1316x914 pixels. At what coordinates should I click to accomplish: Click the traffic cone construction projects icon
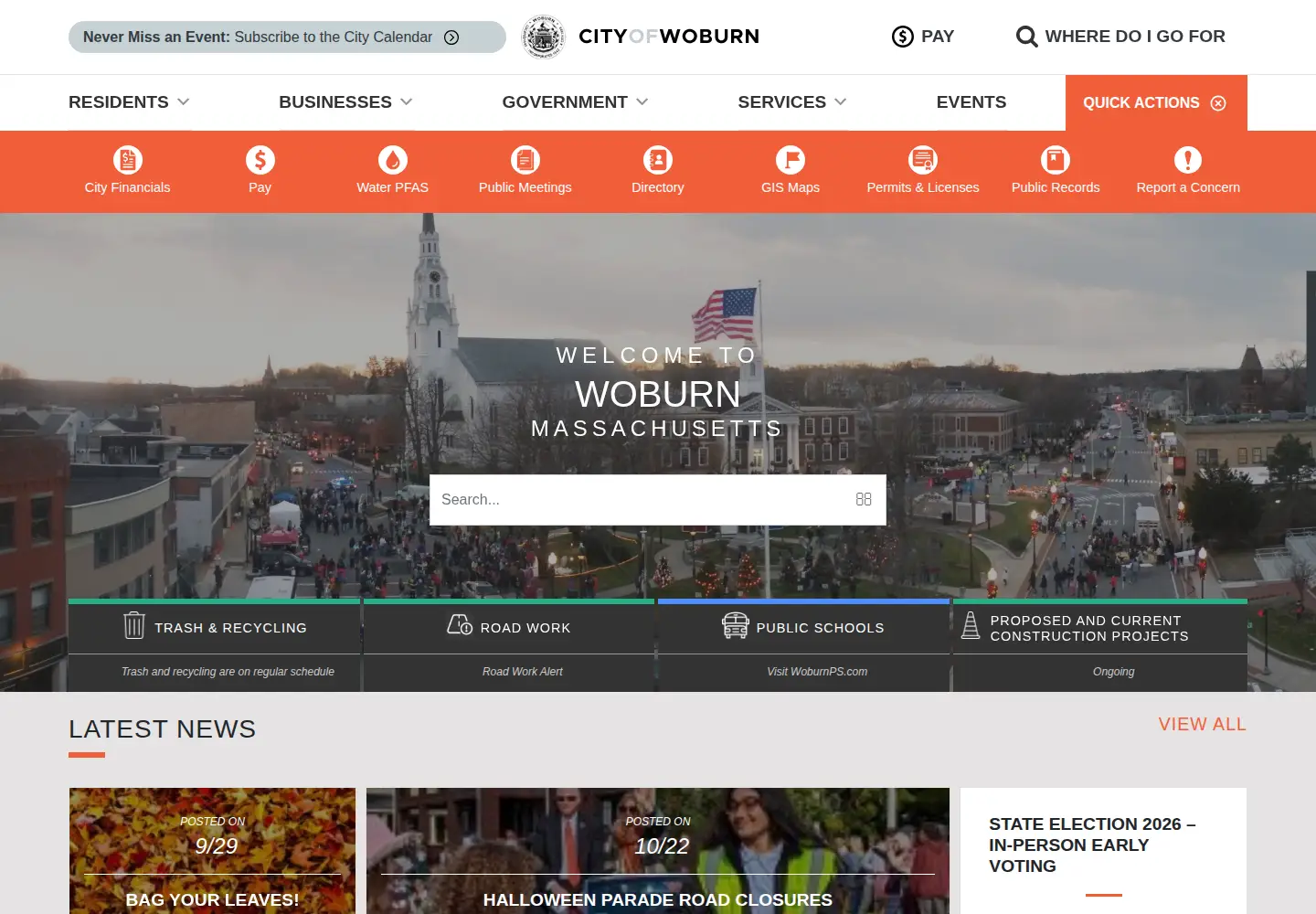[x=971, y=625]
